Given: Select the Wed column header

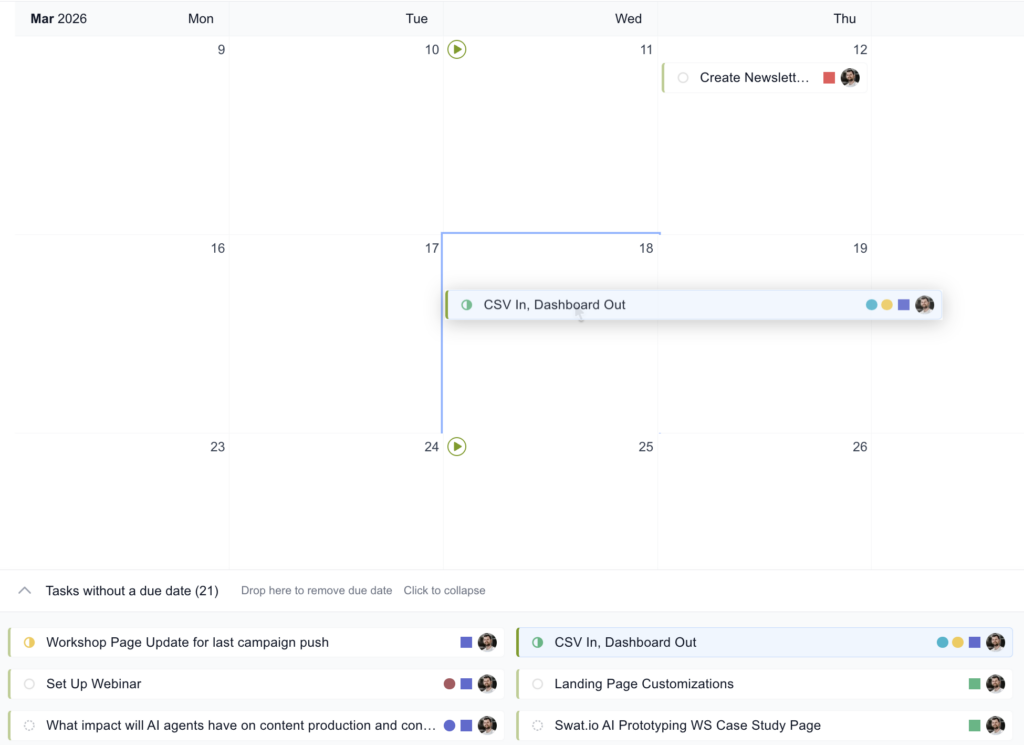Looking at the screenshot, I should pos(628,19).
